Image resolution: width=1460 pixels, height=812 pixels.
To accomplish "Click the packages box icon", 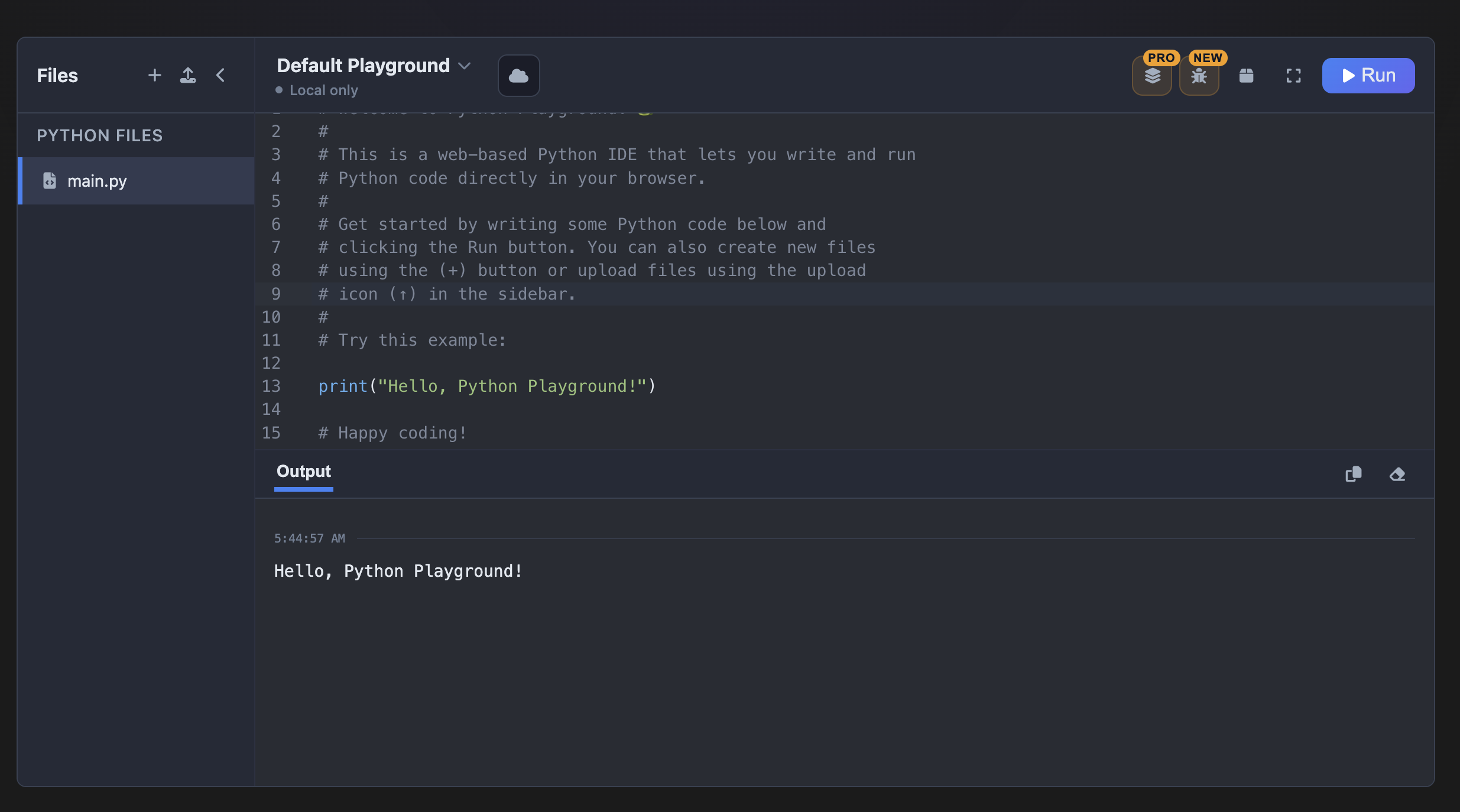I will tap(1246, 76).
